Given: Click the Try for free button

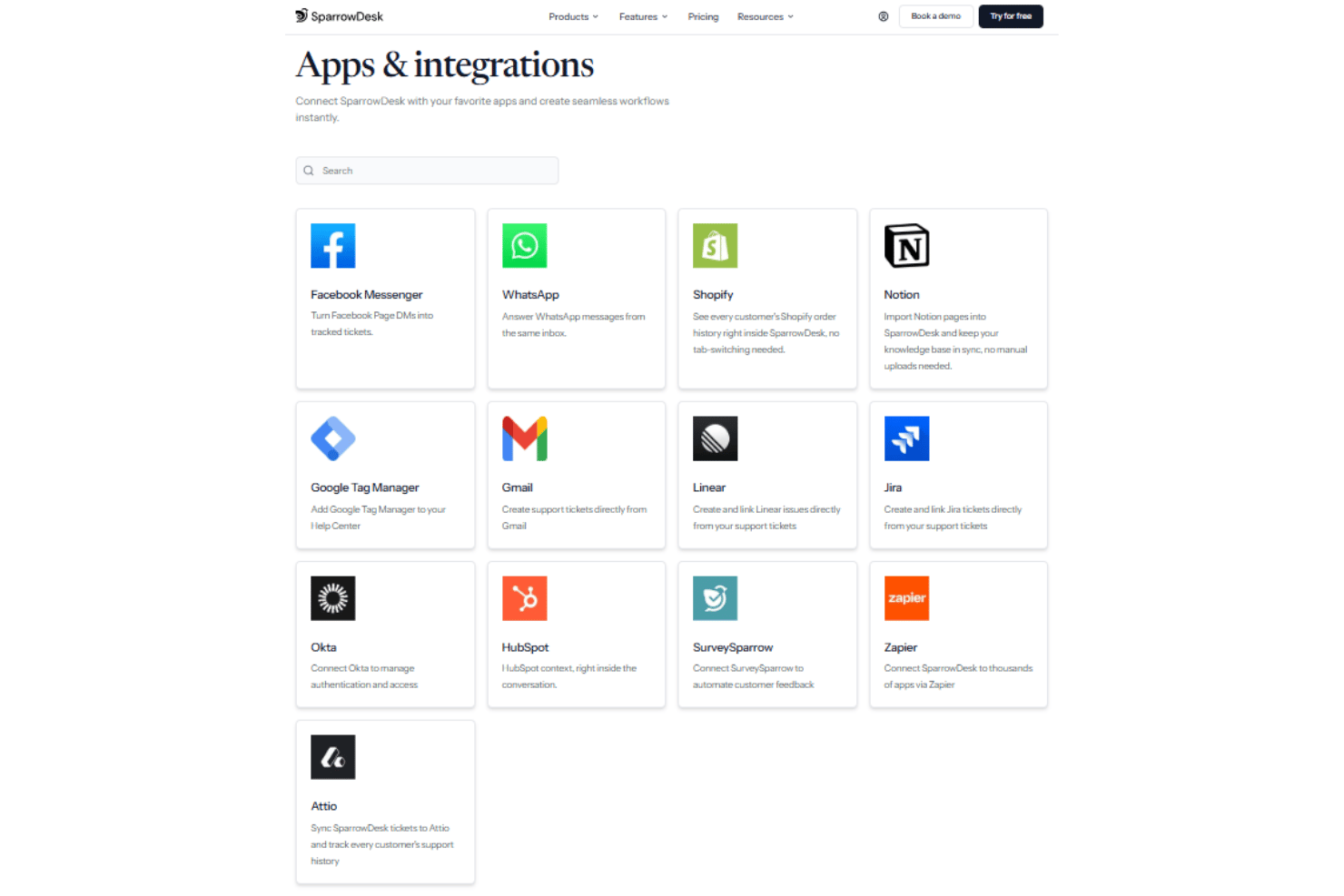Looking at the screenshot, I should 1011,16.
